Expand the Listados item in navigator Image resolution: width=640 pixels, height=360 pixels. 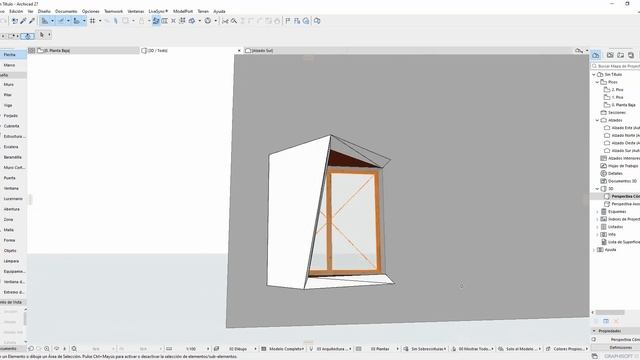[598, 227]
